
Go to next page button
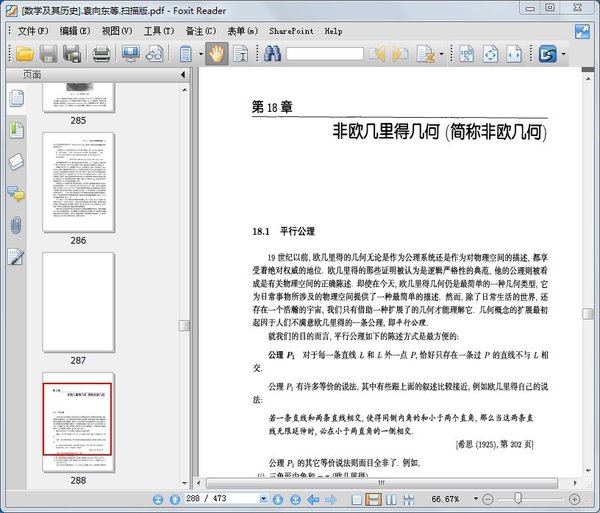tap(278, 499)
